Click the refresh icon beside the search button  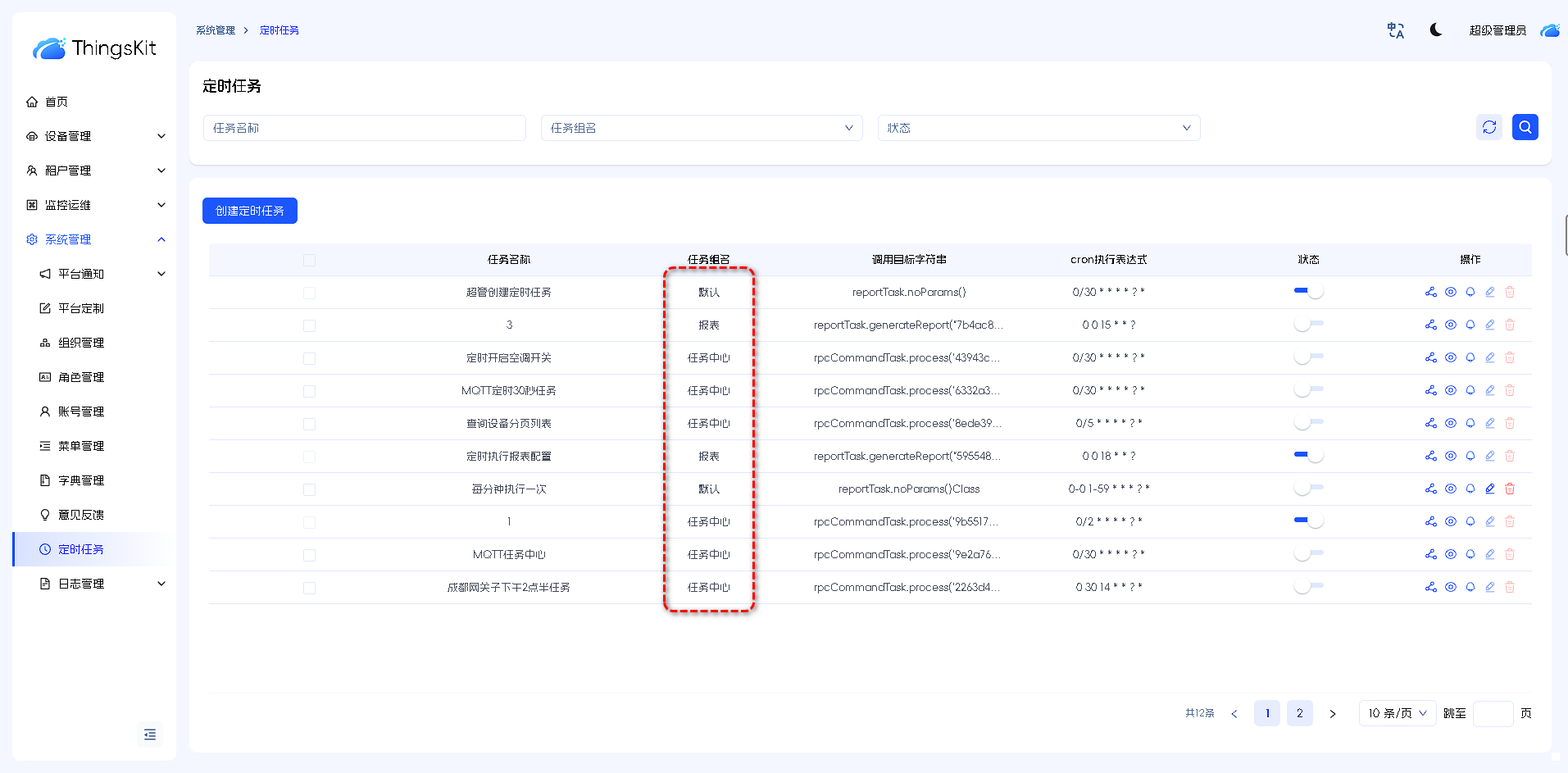[1489, 127]
